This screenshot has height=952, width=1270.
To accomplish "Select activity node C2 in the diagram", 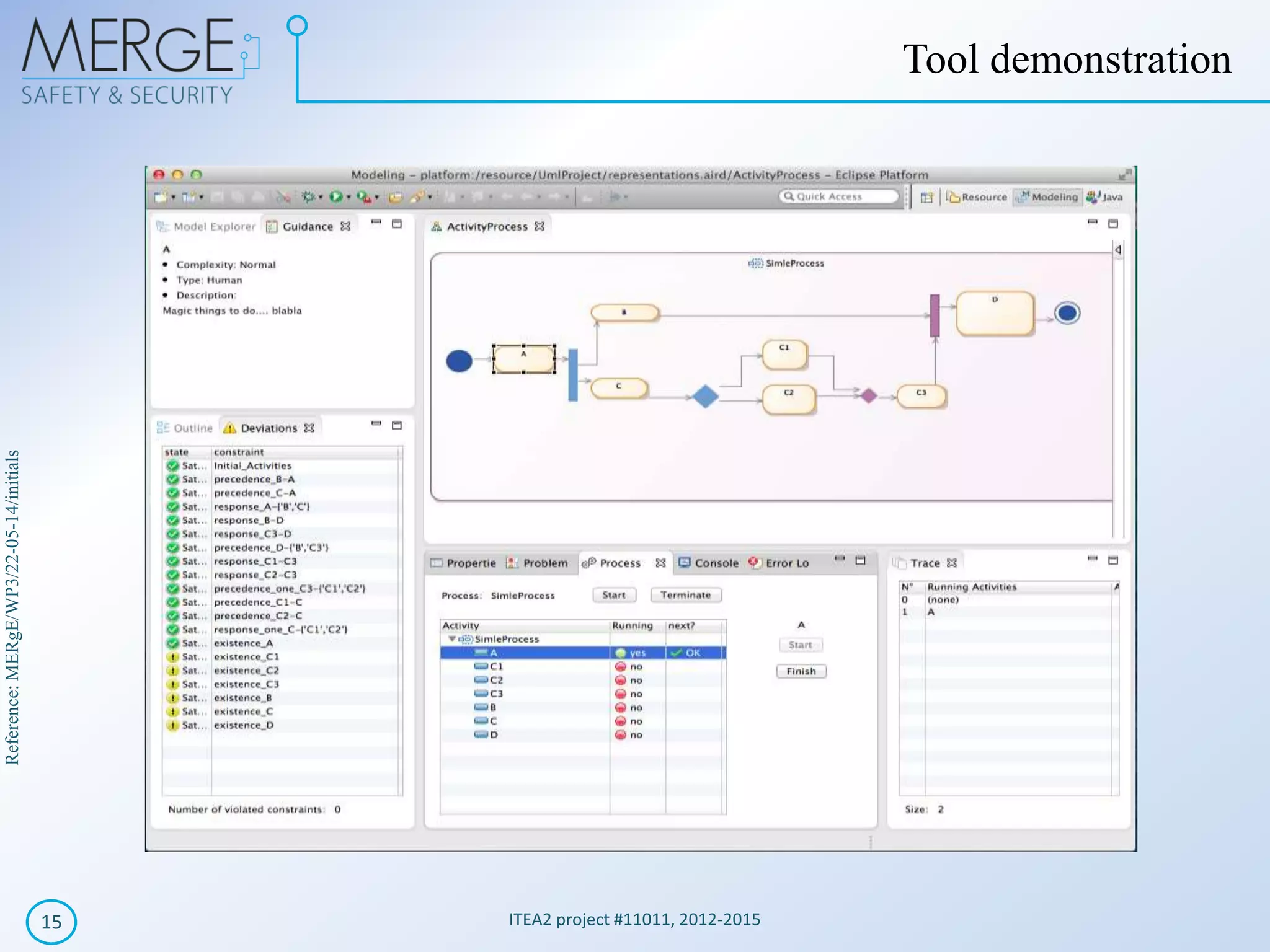I will (789, 399).
